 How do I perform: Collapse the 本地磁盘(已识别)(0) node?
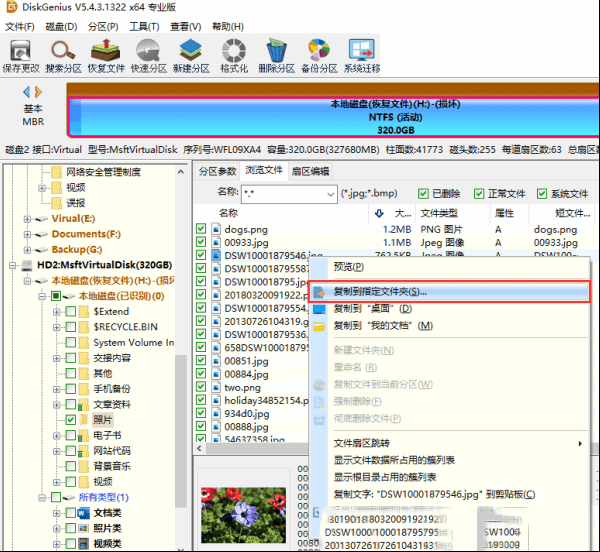pyautogui.click(x=41, y=296)
